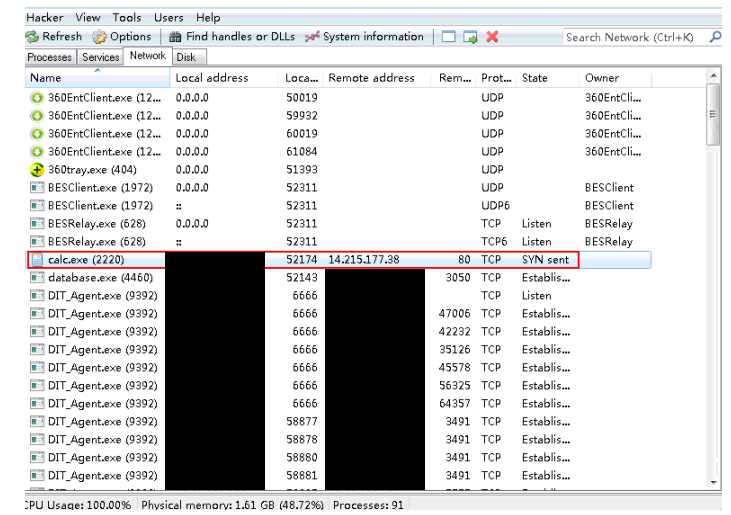Sort by the State column header
Viewport: 731px width, 515px height.
(x=548, y=78)
